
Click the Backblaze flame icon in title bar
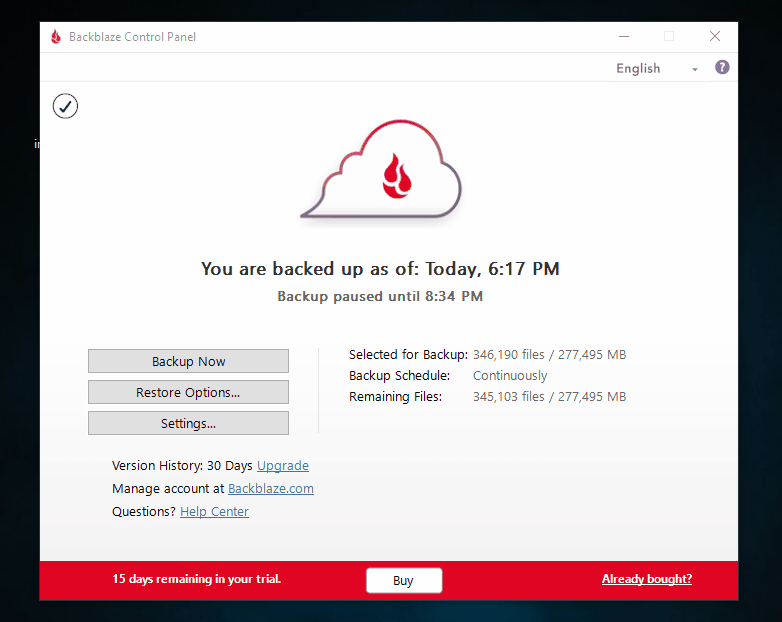point(56,36)
